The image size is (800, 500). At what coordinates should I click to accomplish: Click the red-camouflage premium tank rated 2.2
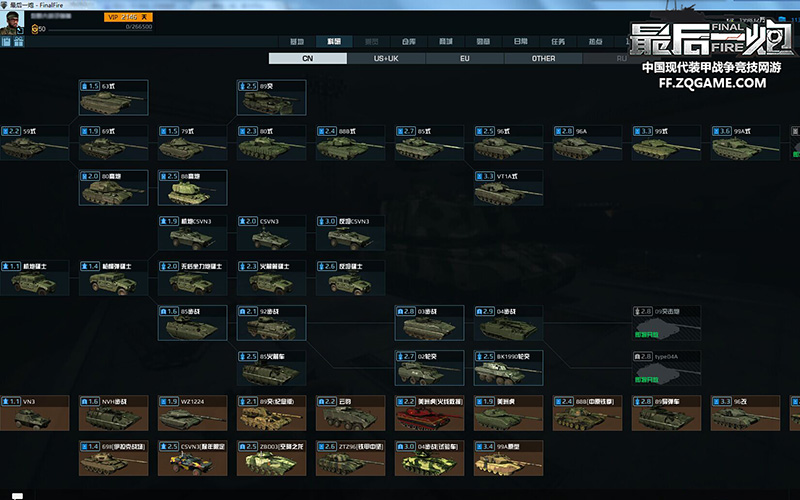coord(430,414)
